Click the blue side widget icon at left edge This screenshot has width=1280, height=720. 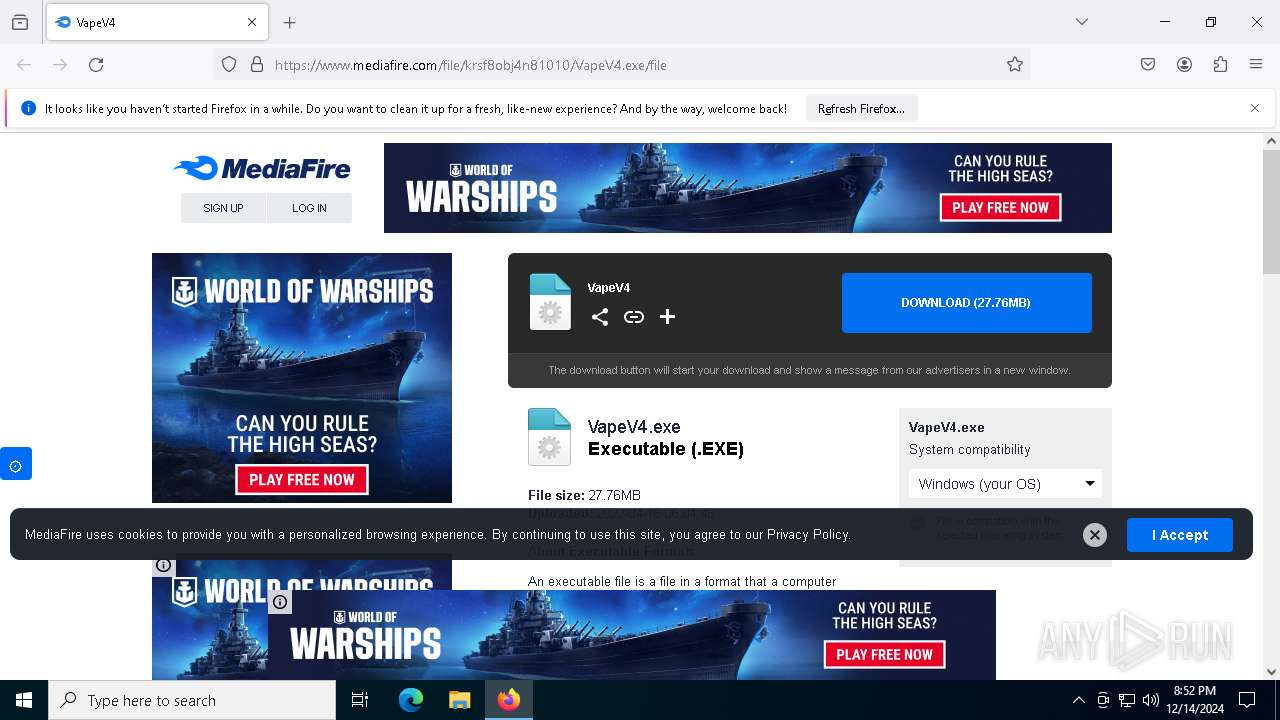16,465
